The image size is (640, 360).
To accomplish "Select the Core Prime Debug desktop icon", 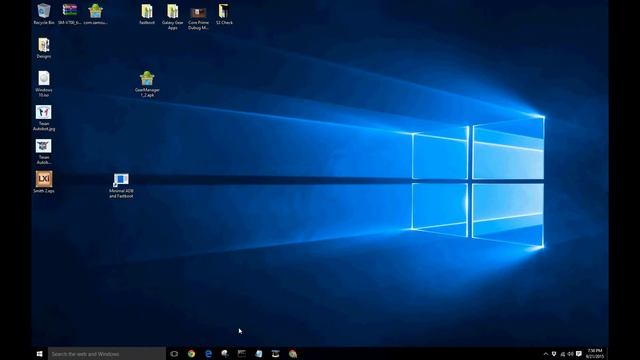I will click(198, 17).
